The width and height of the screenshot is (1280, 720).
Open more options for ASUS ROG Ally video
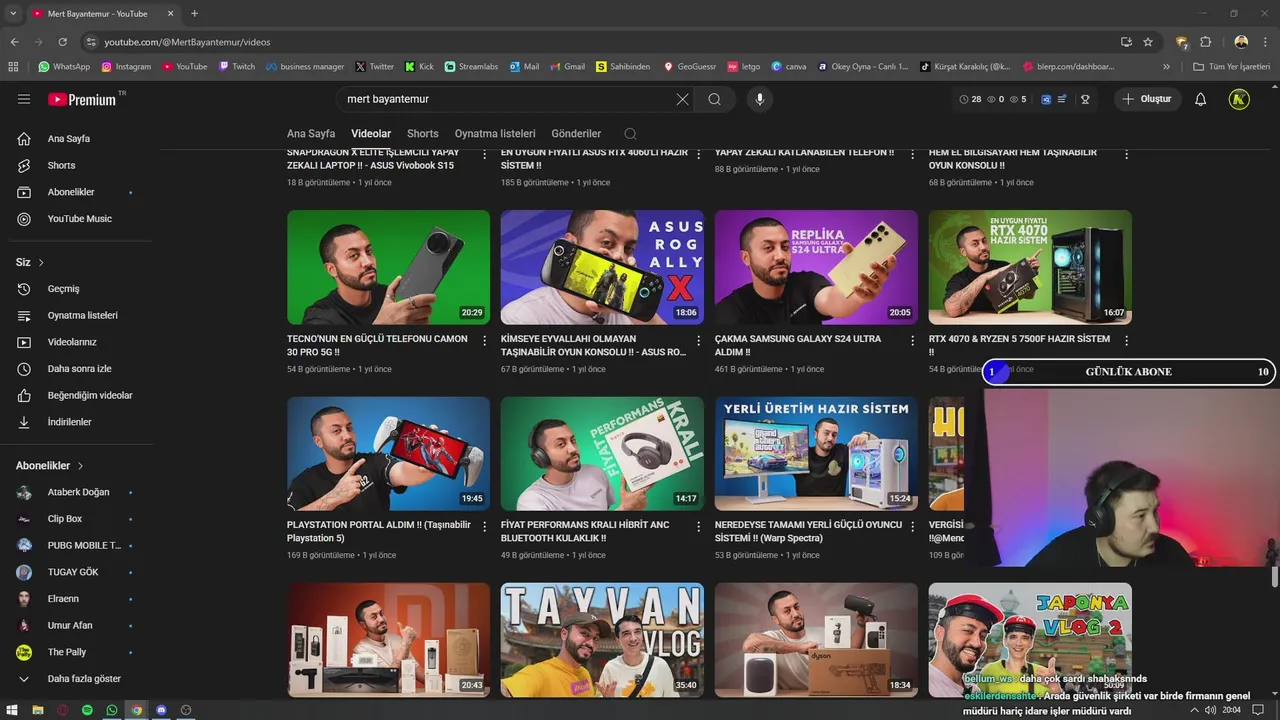699,341
